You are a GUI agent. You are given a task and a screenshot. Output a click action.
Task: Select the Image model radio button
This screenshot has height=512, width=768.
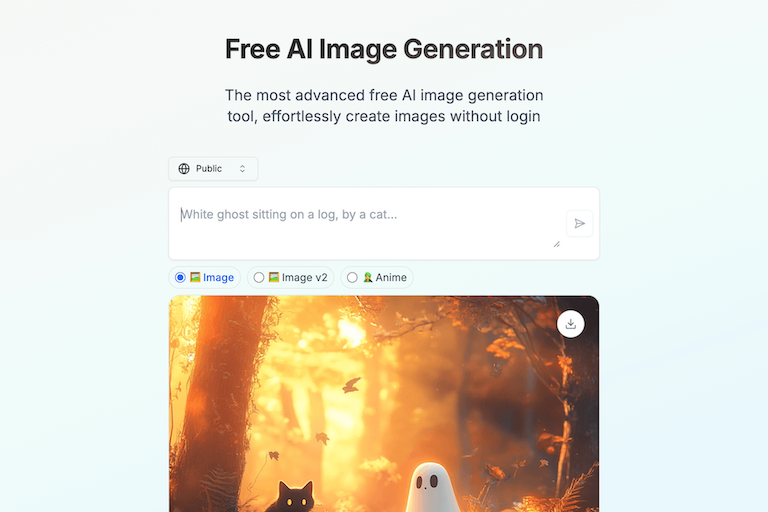(180, 277)
